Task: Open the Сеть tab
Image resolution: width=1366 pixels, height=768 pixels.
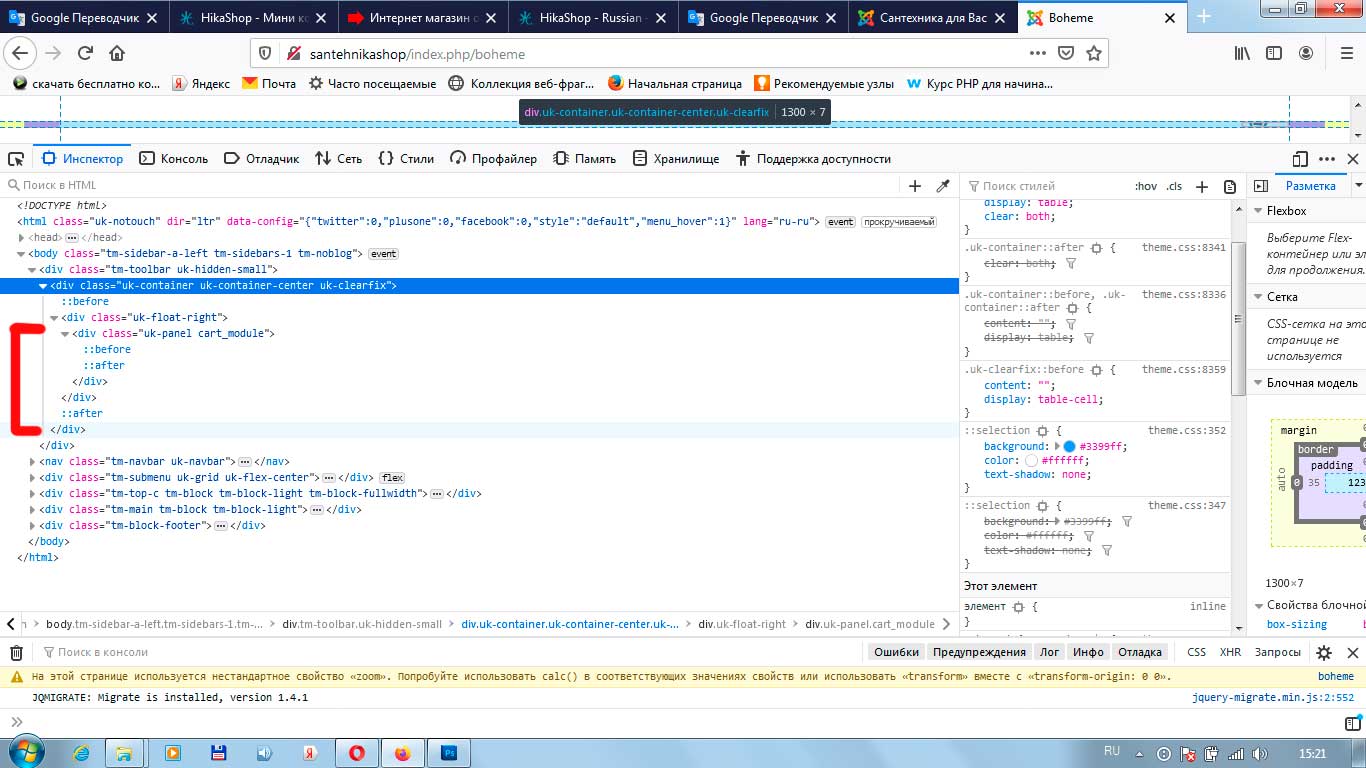Action: point(338,159)
